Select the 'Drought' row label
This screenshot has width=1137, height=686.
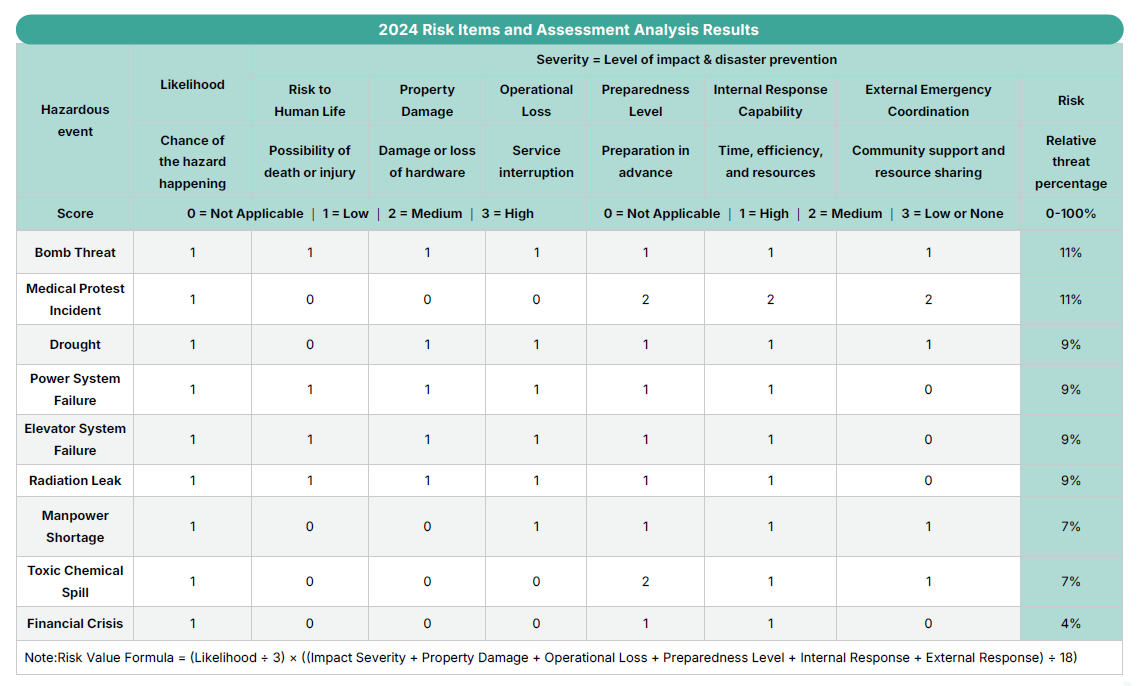pos(75,344)
